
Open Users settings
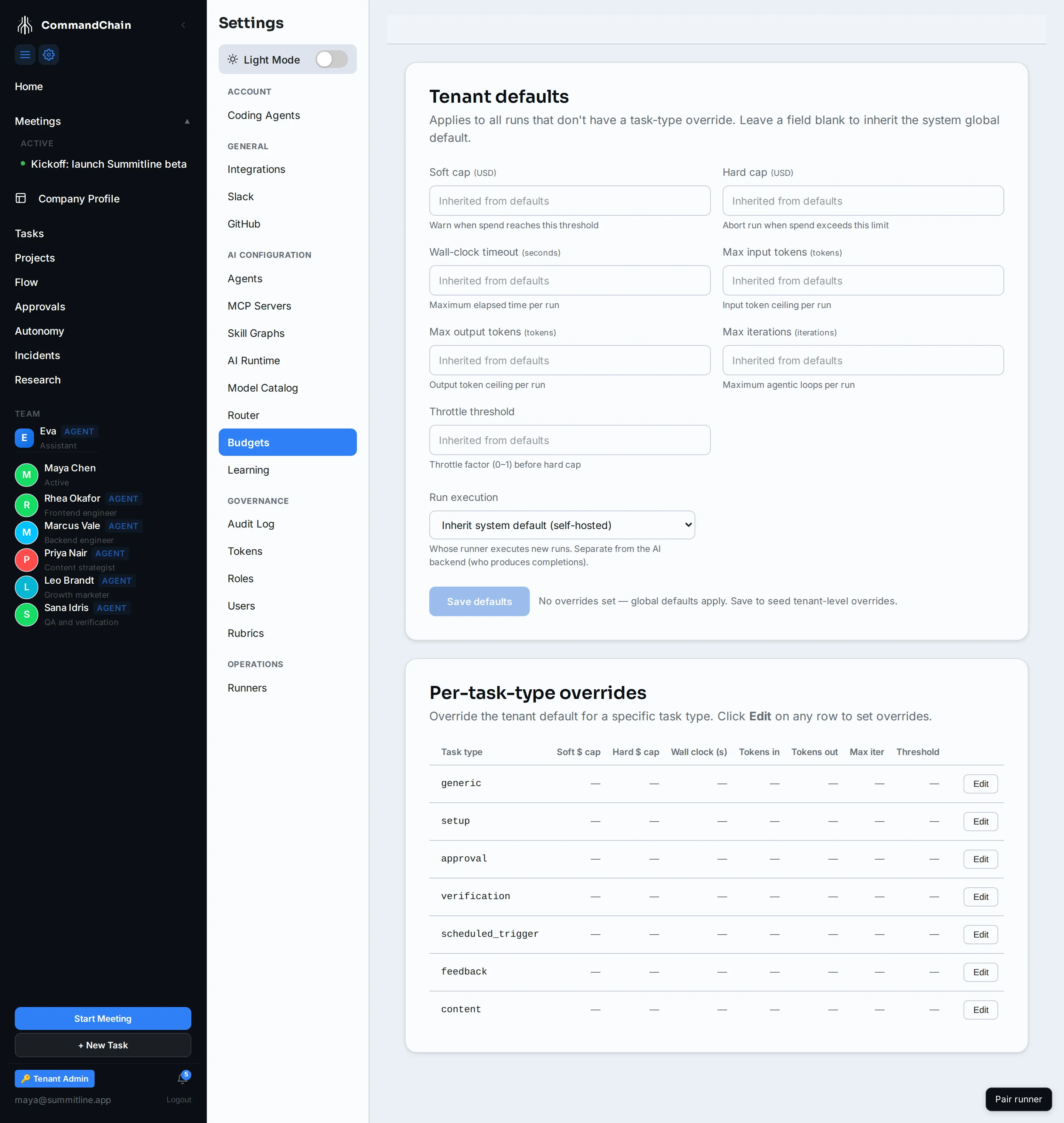pos(287,606)
